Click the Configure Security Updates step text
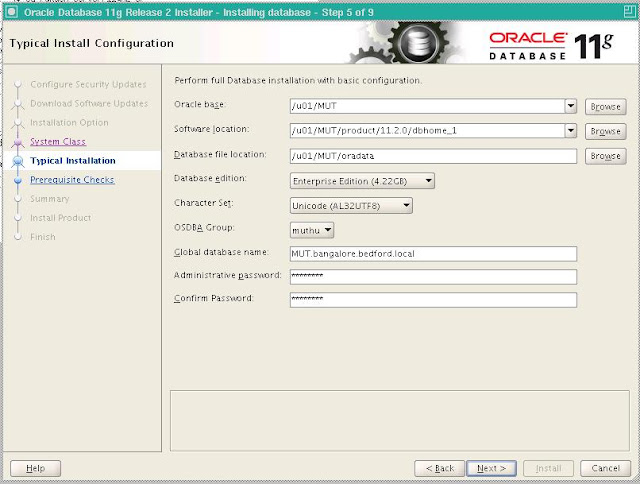 point(88,84)
